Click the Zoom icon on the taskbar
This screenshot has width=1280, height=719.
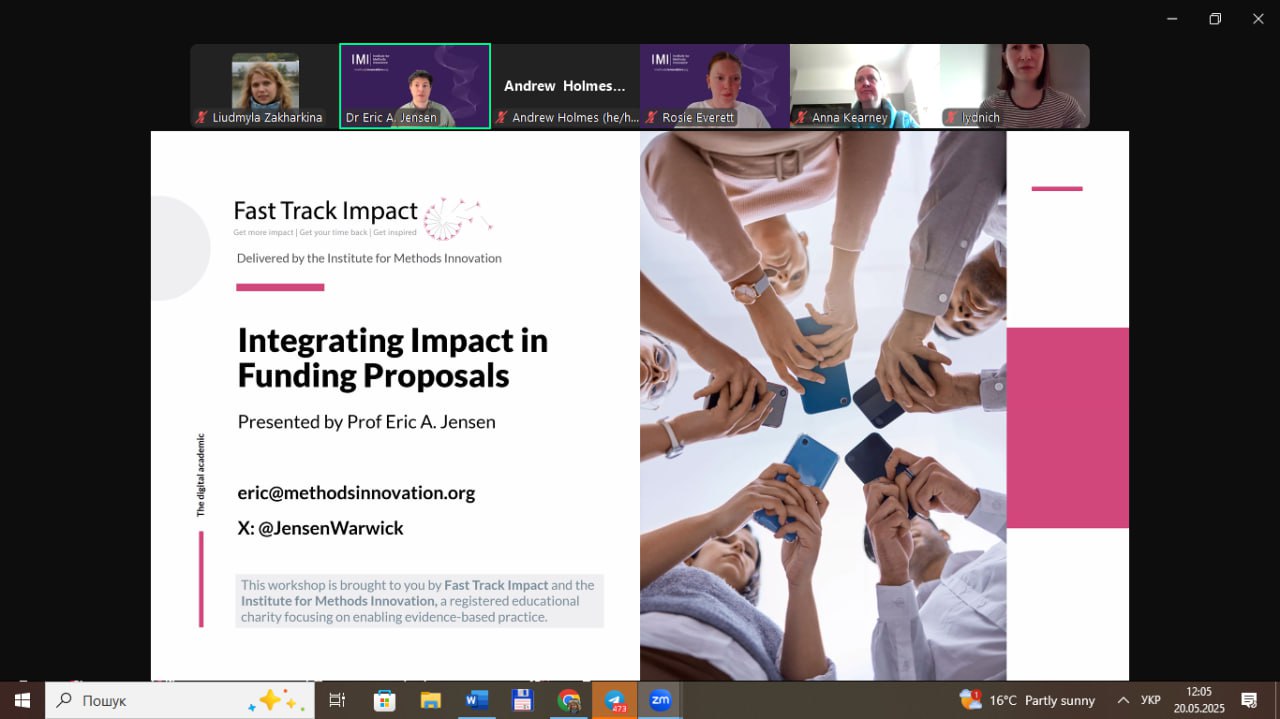tap(660, 700)
